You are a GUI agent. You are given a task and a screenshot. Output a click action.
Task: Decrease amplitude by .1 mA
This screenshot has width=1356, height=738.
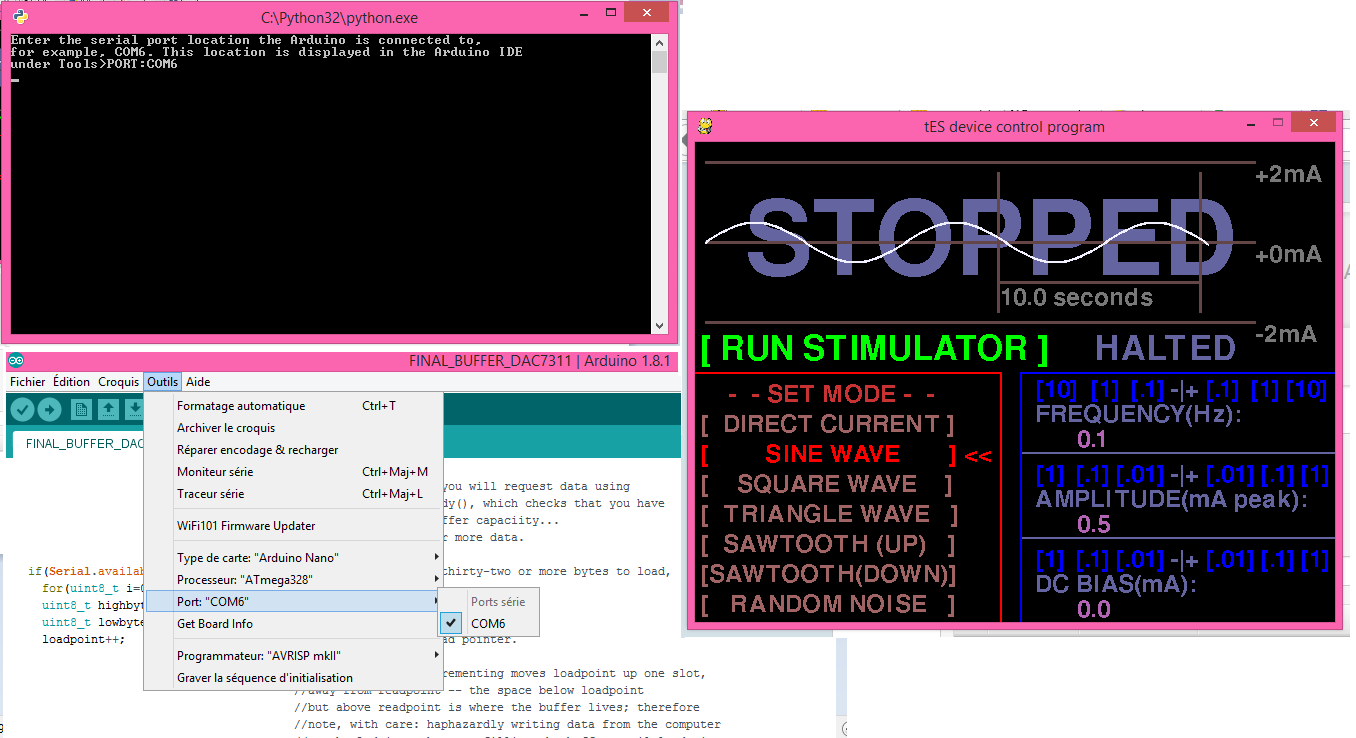pos(1090,474)
